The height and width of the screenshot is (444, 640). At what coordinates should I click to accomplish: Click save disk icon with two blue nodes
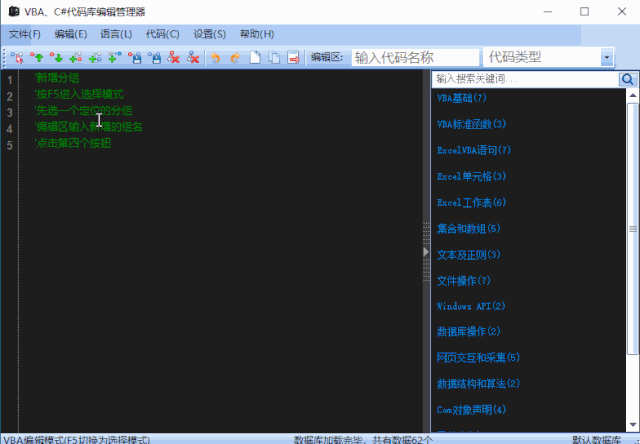[x=154, y=58]
